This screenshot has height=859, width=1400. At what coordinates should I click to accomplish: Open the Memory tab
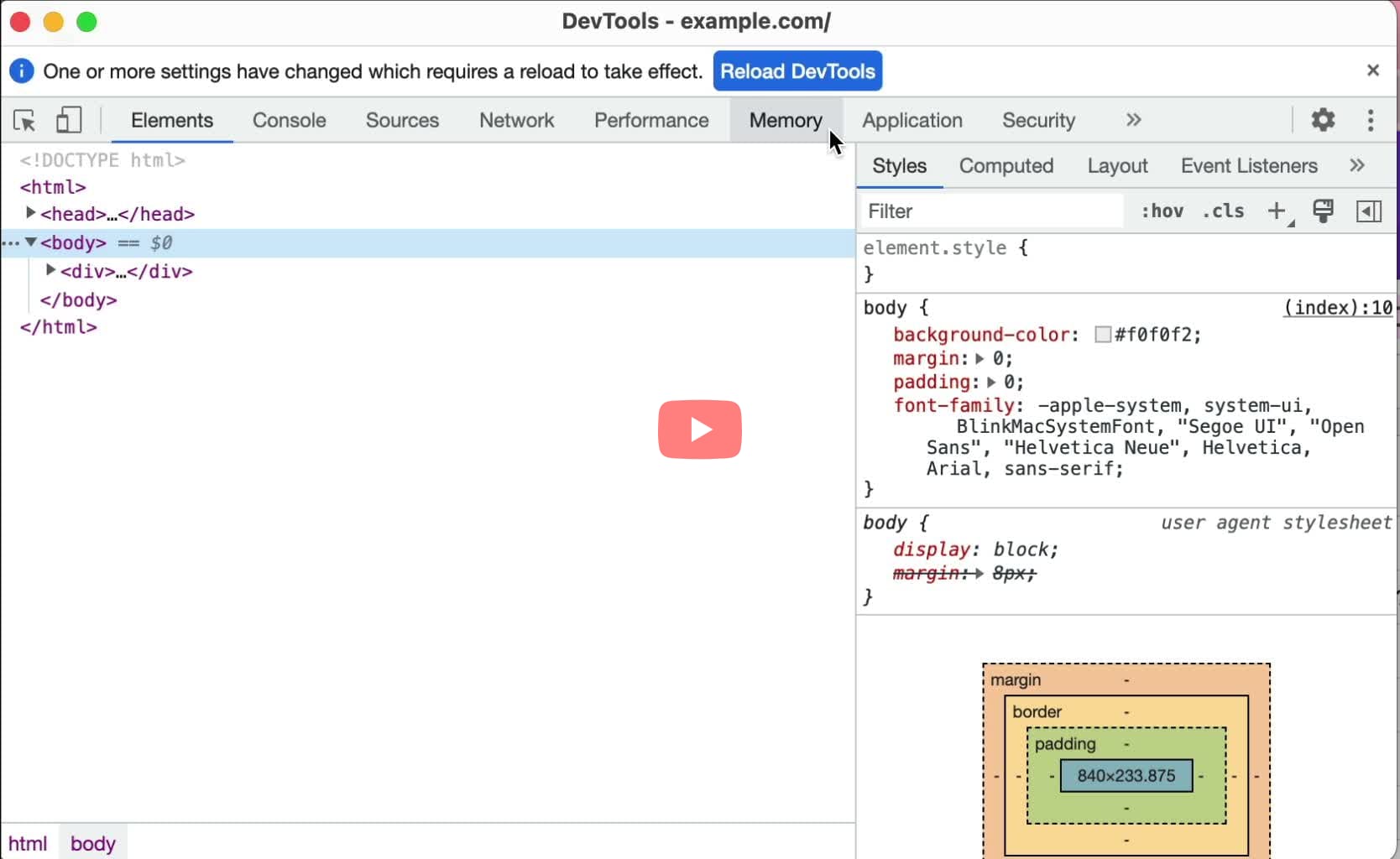click(786, 120)
